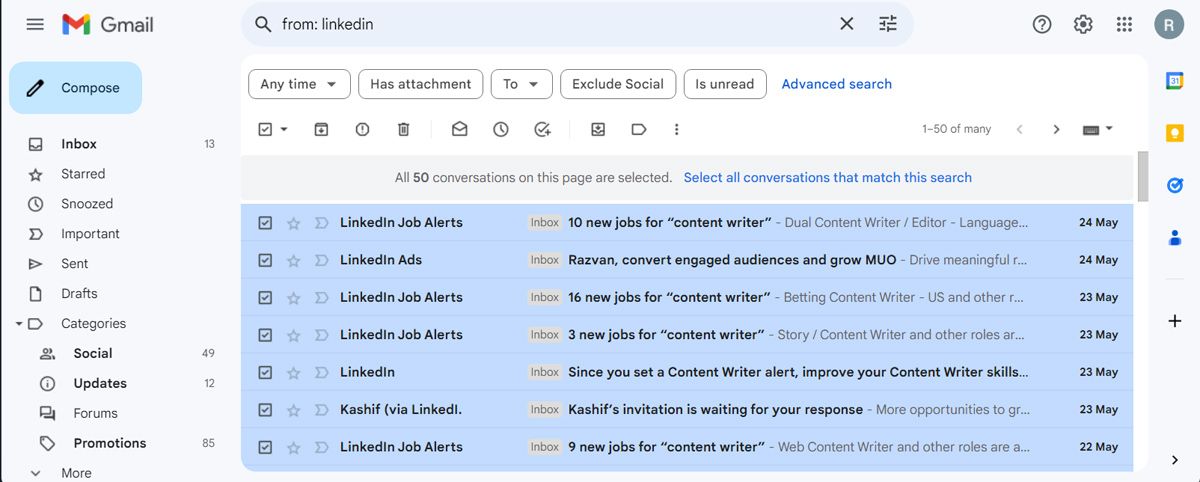This screenshot has height=482, width=1200.
Task: Snooze the selected conversations
Action: pos(500,129)
